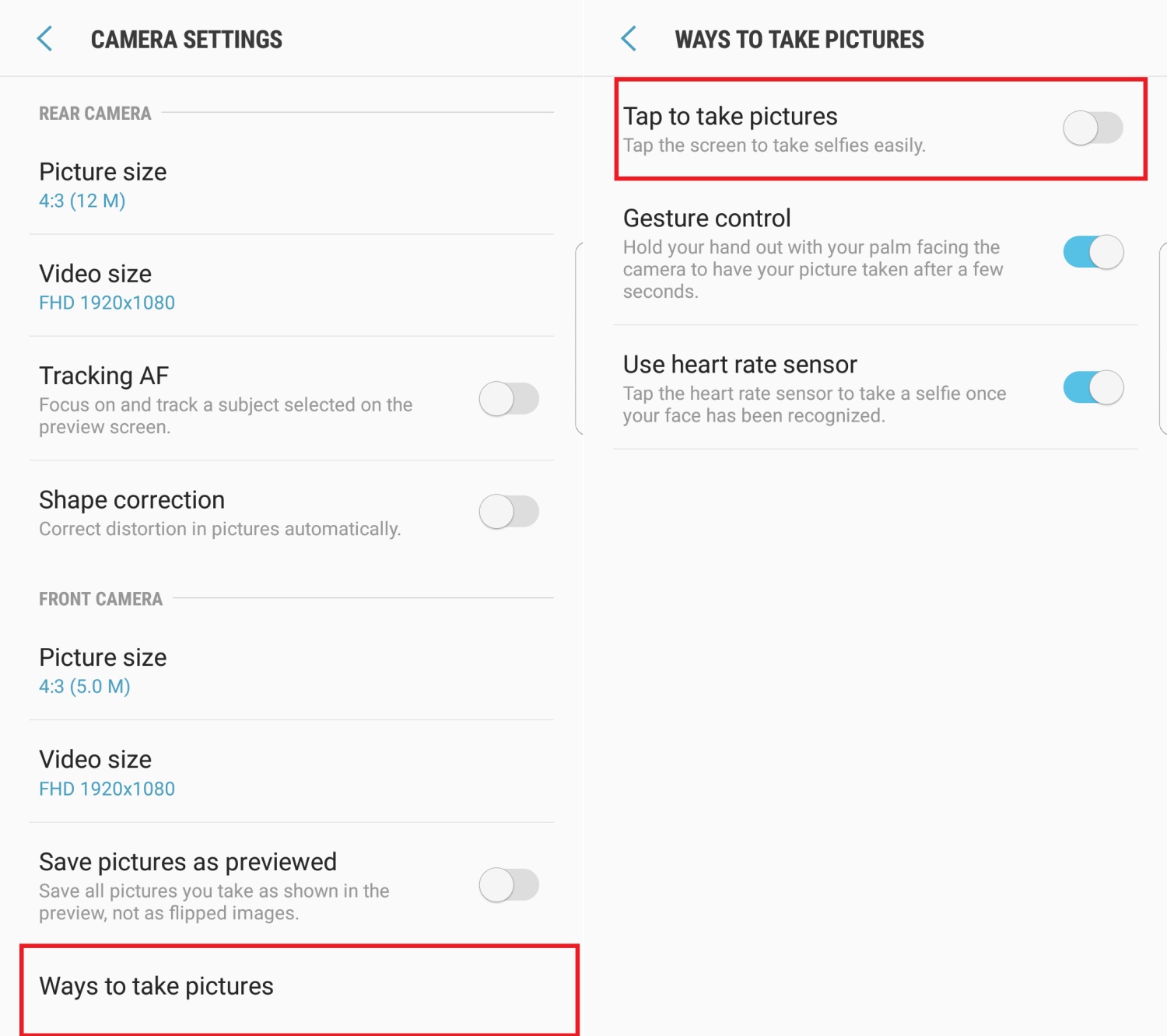Tap the Save pictures as previewed label

point(188,862)
